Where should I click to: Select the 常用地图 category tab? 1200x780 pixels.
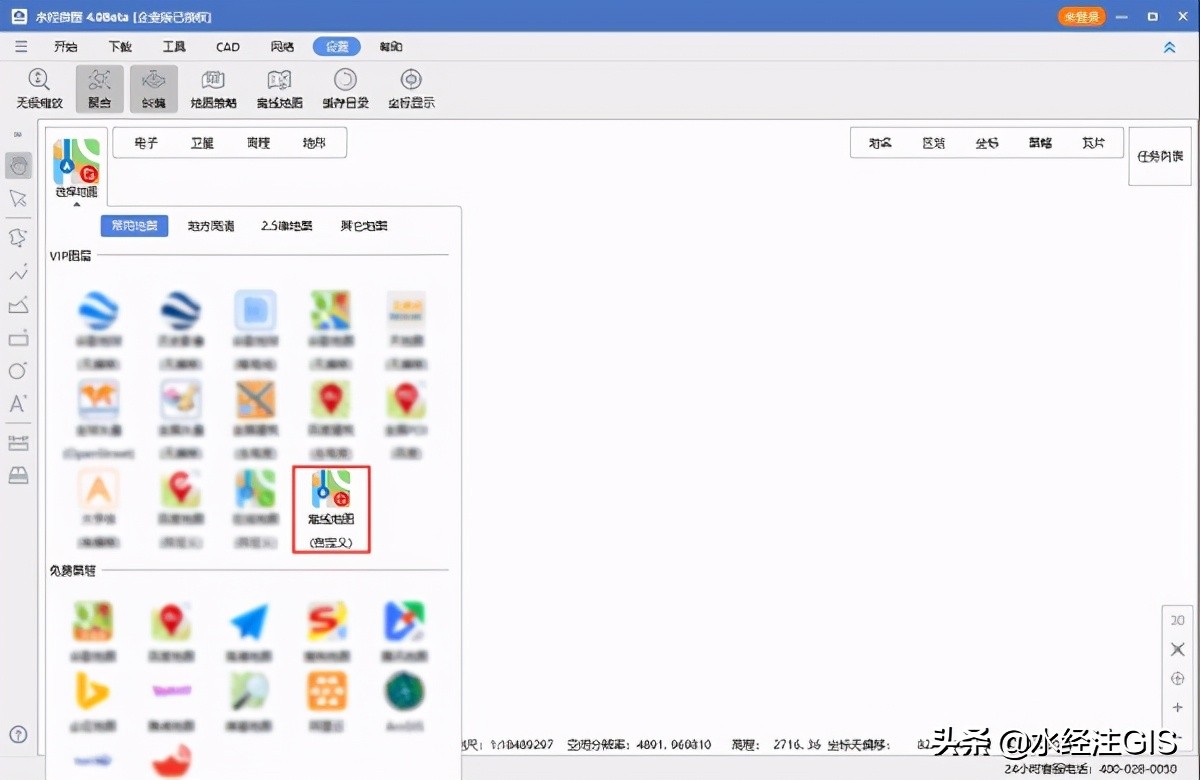(x=134, y=226)
